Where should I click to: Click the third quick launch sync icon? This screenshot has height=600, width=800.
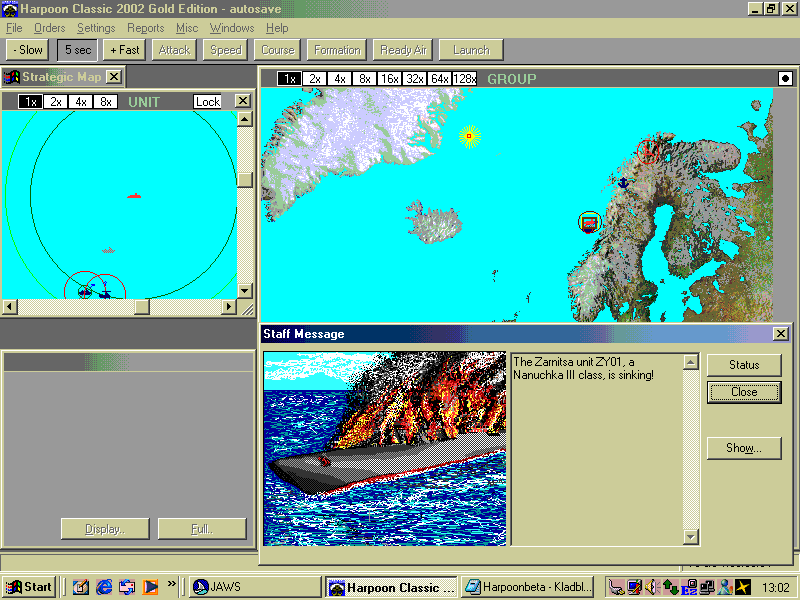coord(127,587)
